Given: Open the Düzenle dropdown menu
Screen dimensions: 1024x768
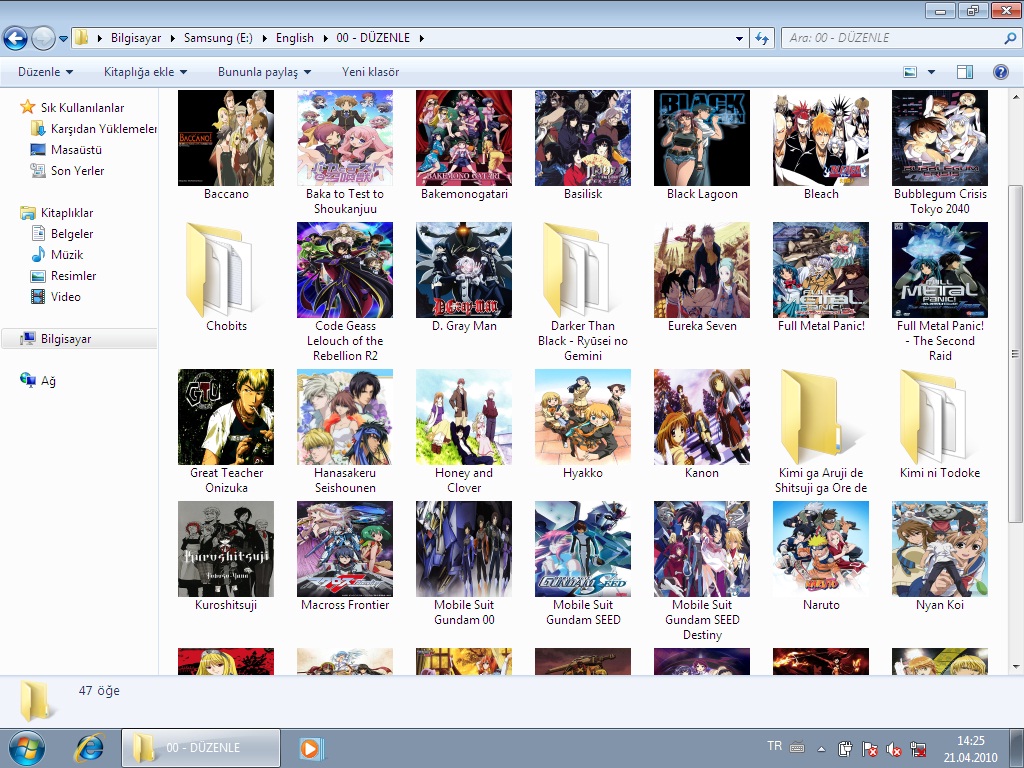Looking at the screenshot, I should click(45, 72).
